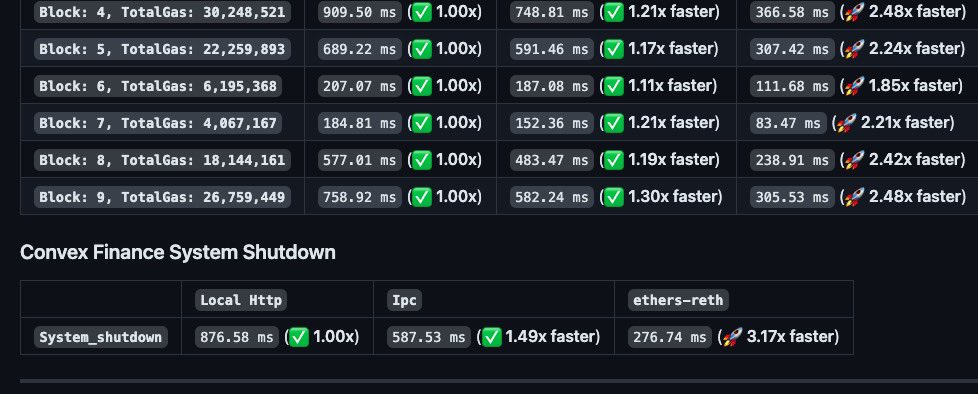Screen dimensions: 978x394
Task: Select the 'Block: 8, TotalGas: 18,144,161' cell
Action: (162, 160)
